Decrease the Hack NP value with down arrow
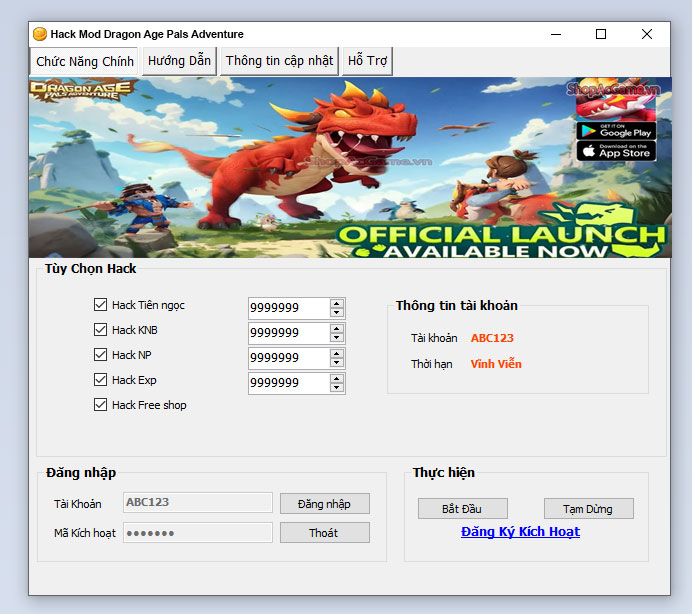This screenshot has height=616, width=693. tap(336, 362)
